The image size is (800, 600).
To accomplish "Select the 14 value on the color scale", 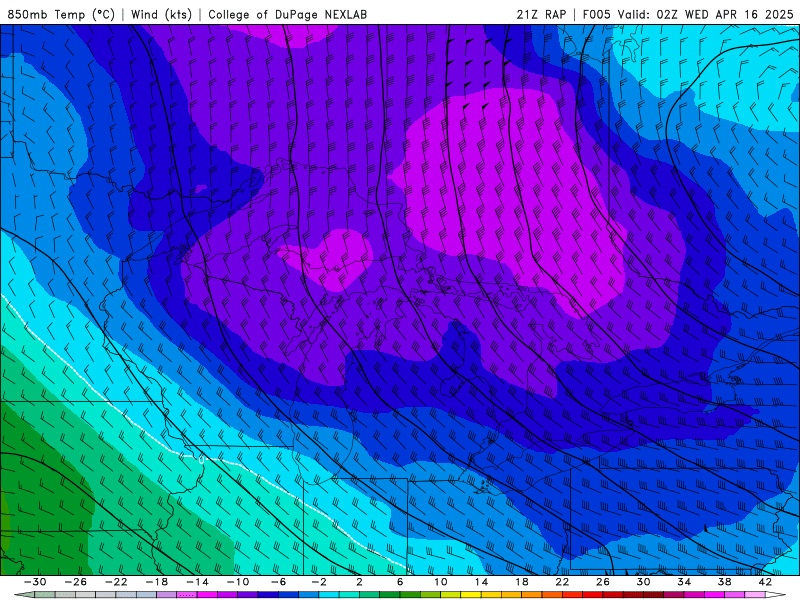I will [x=481, y=582].
